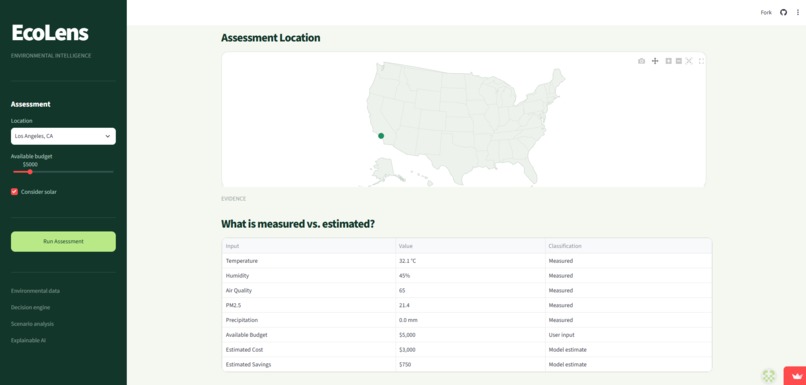This screenshot has width=806, height=385.
Task: Click the red crown badge icon
Action: (795, 376)
